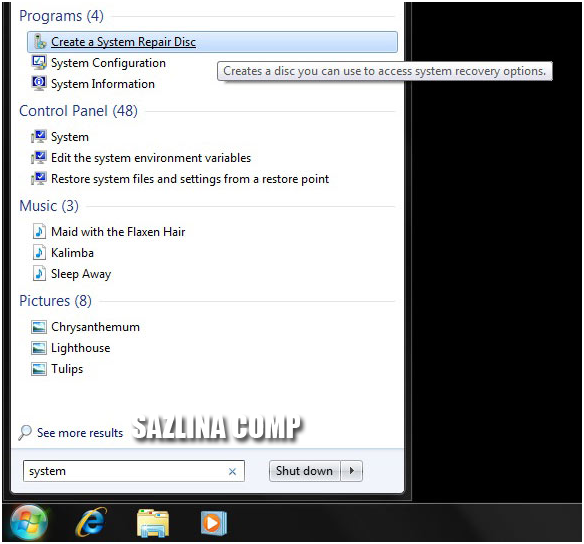Click the 'Maid with the Flaxen Hair' text

tap(118, 232)
